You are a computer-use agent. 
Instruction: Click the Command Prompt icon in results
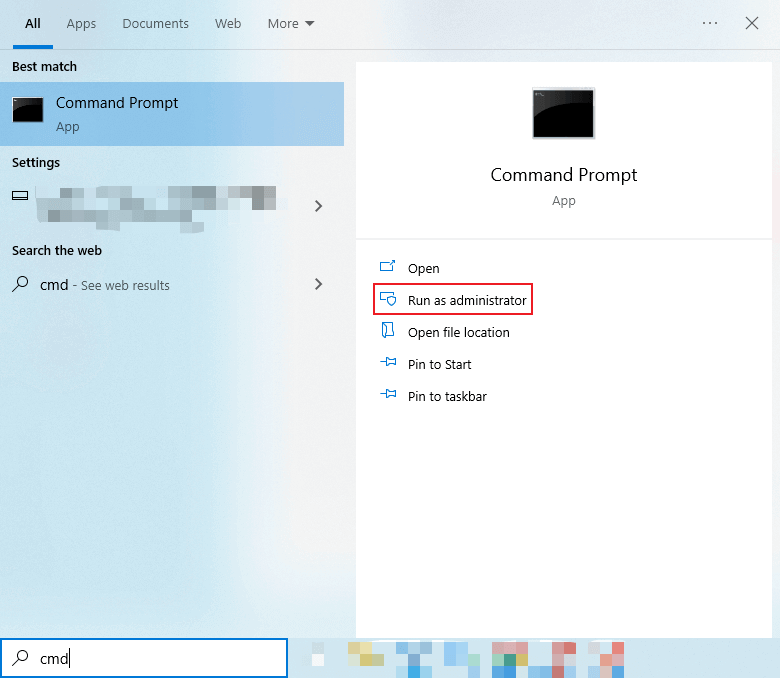click(x=28, y=109)
